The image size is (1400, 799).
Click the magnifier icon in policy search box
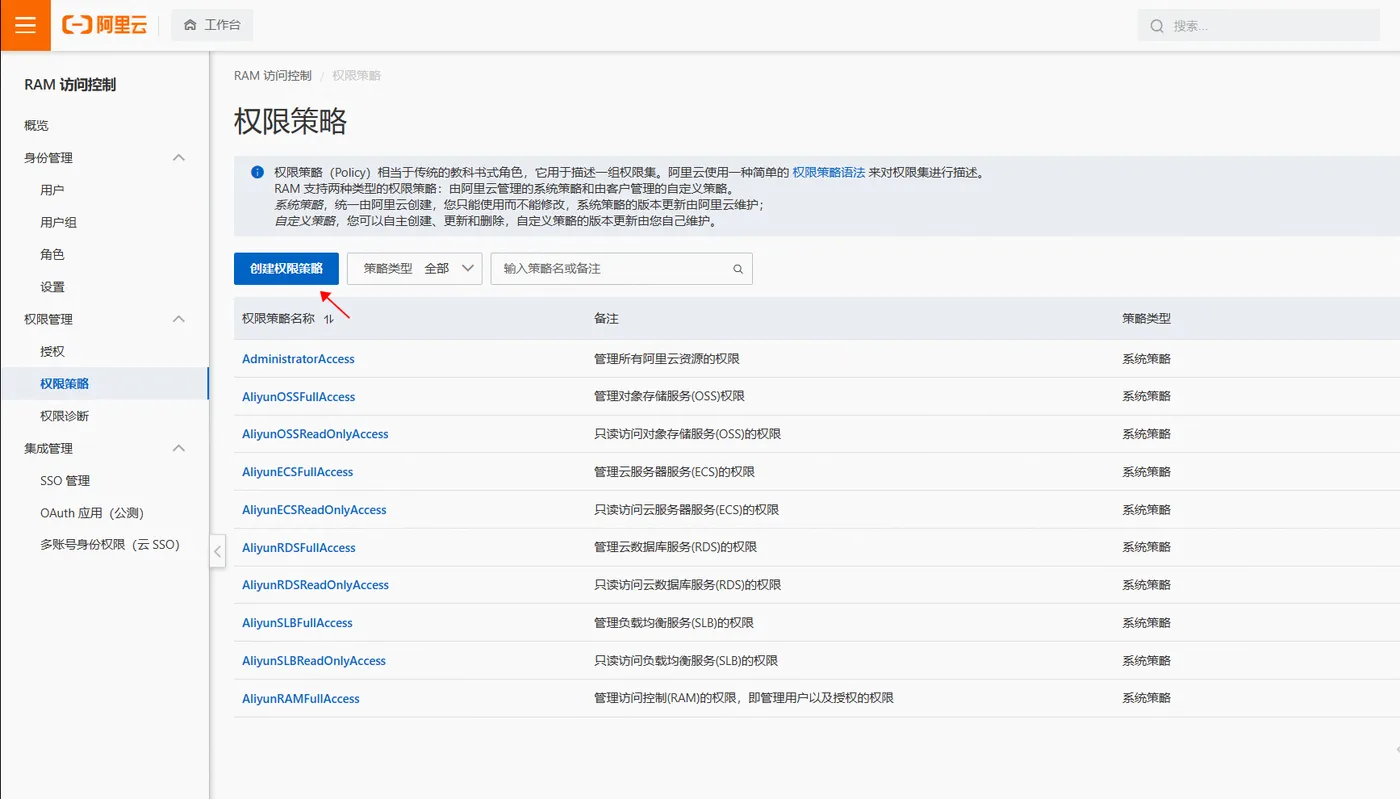[x=738, y=269]
